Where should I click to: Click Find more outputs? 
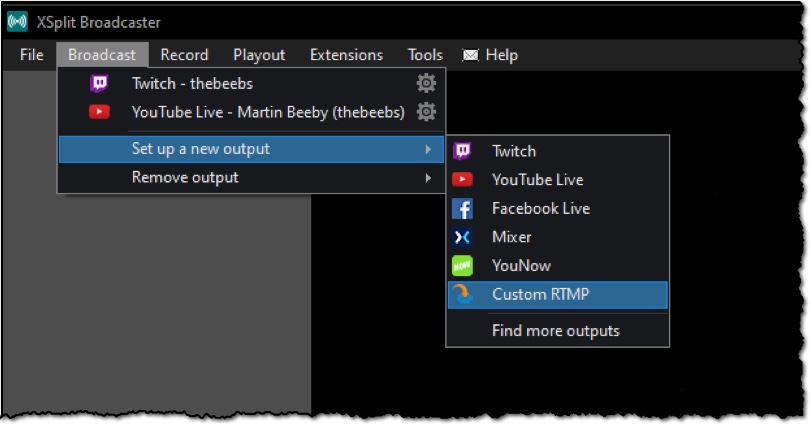coord(558,330)
